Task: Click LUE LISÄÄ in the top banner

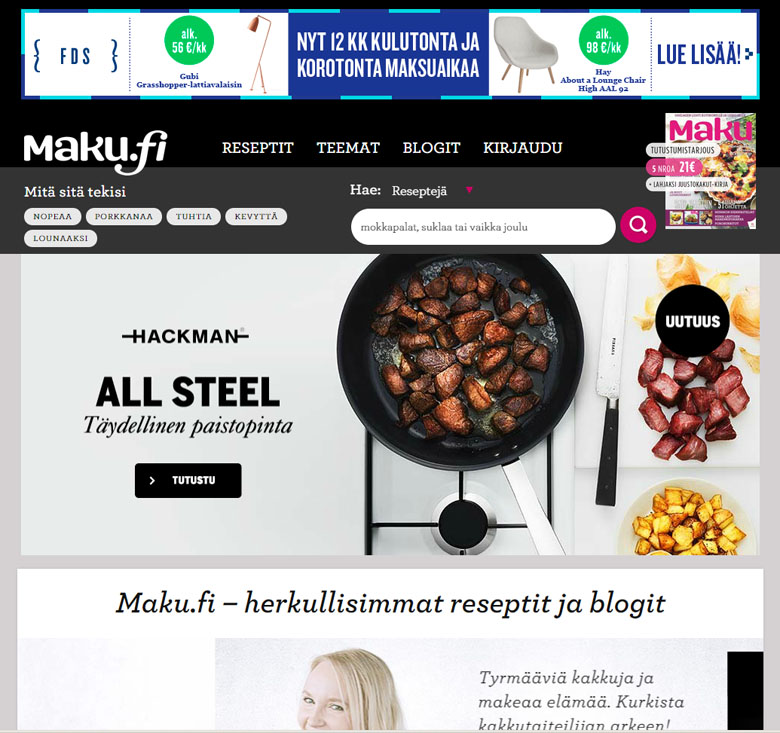Action: 704,54
